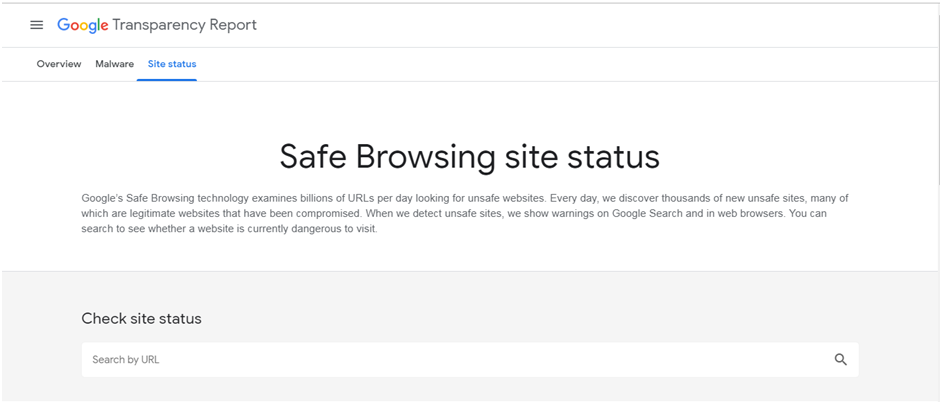
Task: Click the blue underline beneath Site status
Action: pyautogui.click(x=167, y=80)
